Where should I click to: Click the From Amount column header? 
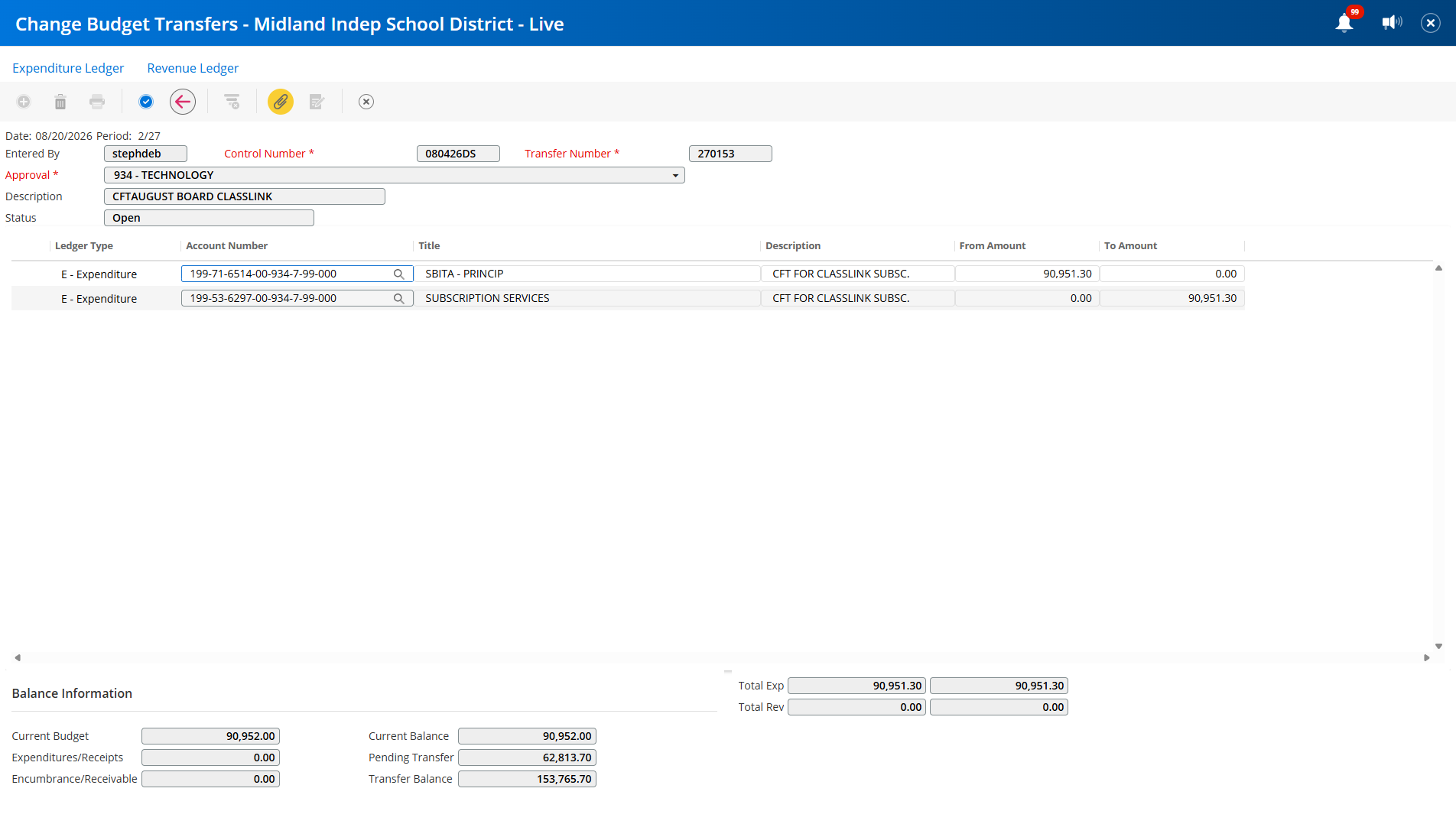coord(993,245)
